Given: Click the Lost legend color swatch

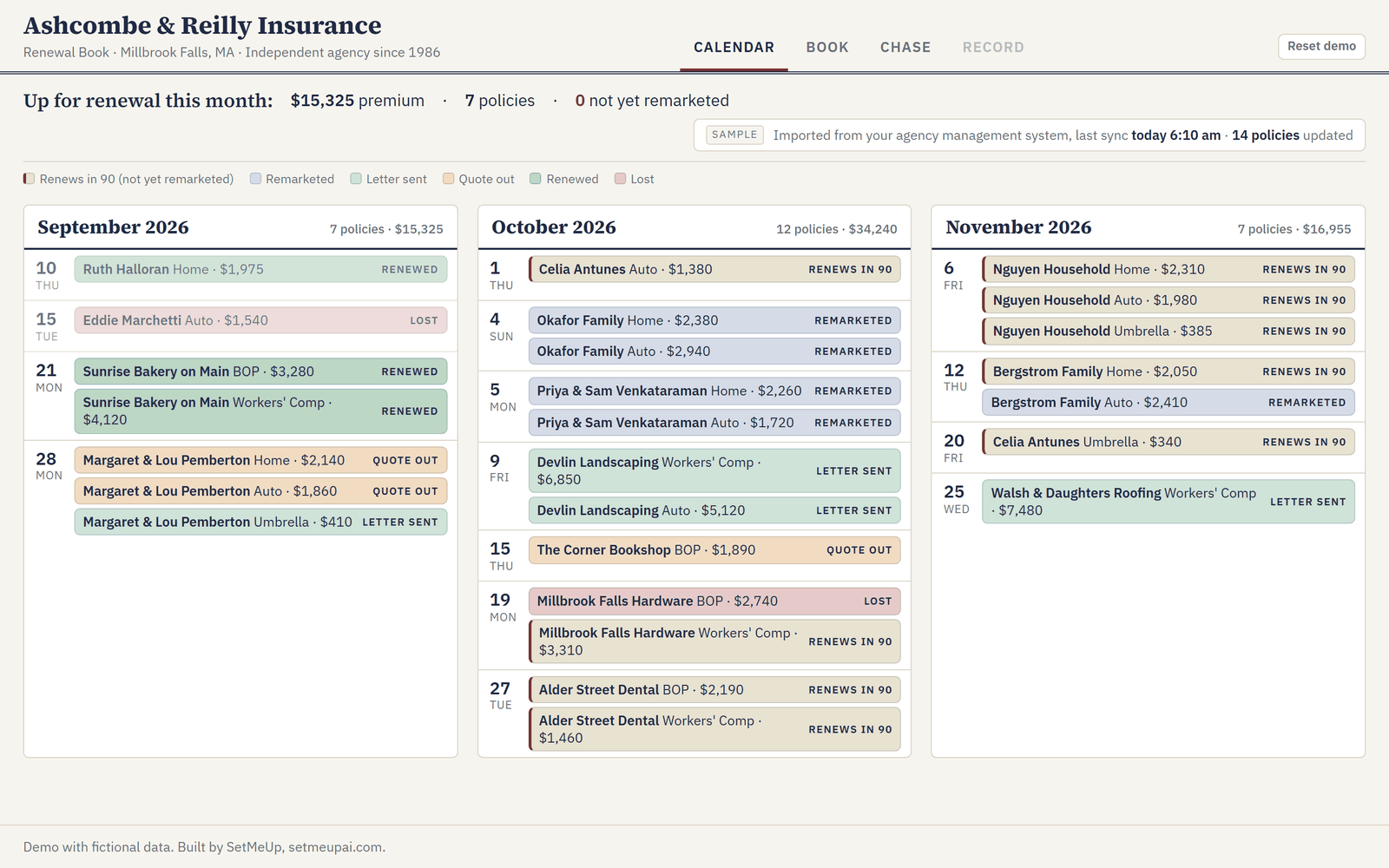Looking at the screenshot, I should pyautogui.click(x=620, y=179).
